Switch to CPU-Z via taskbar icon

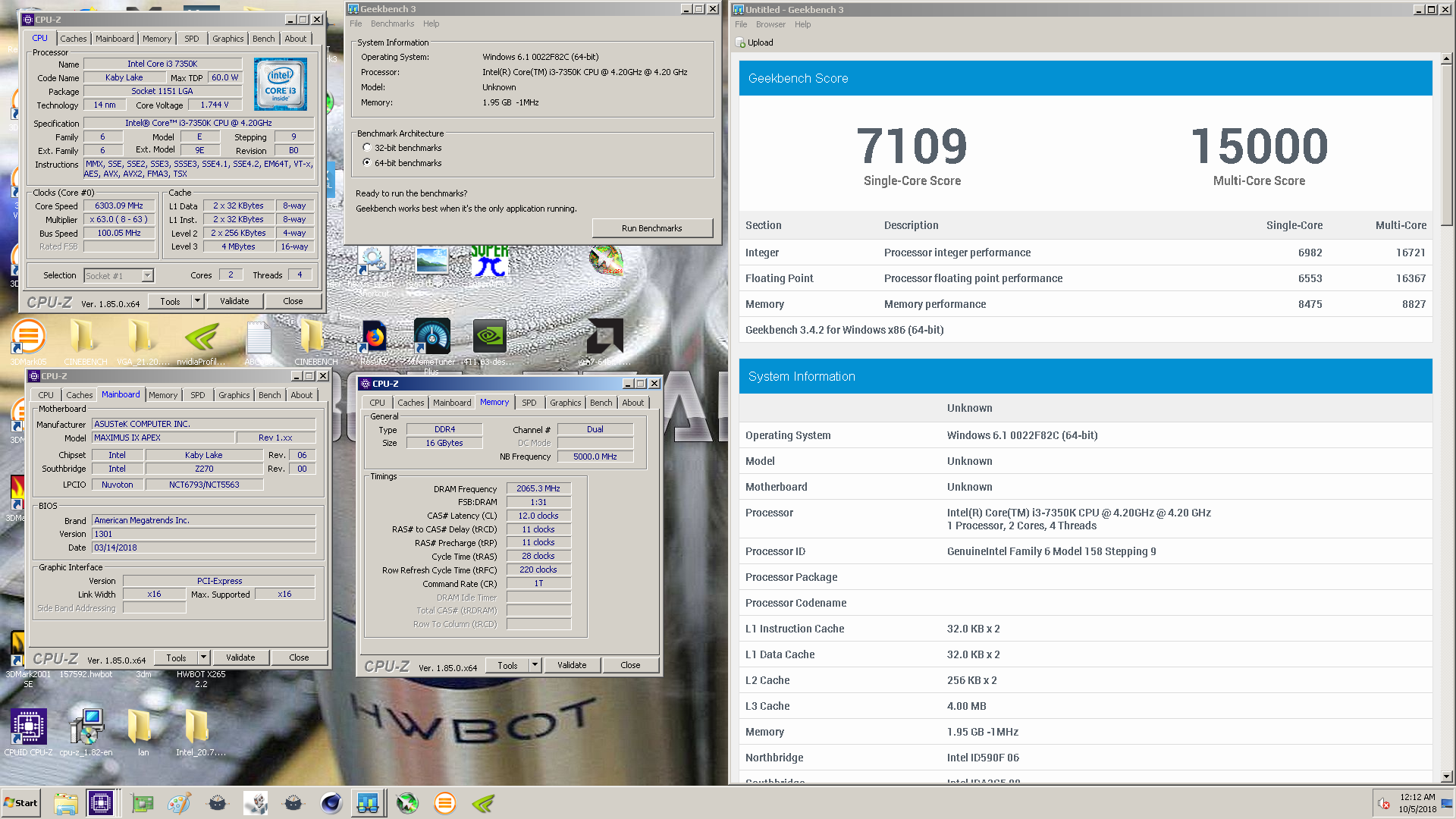(100, 803)
